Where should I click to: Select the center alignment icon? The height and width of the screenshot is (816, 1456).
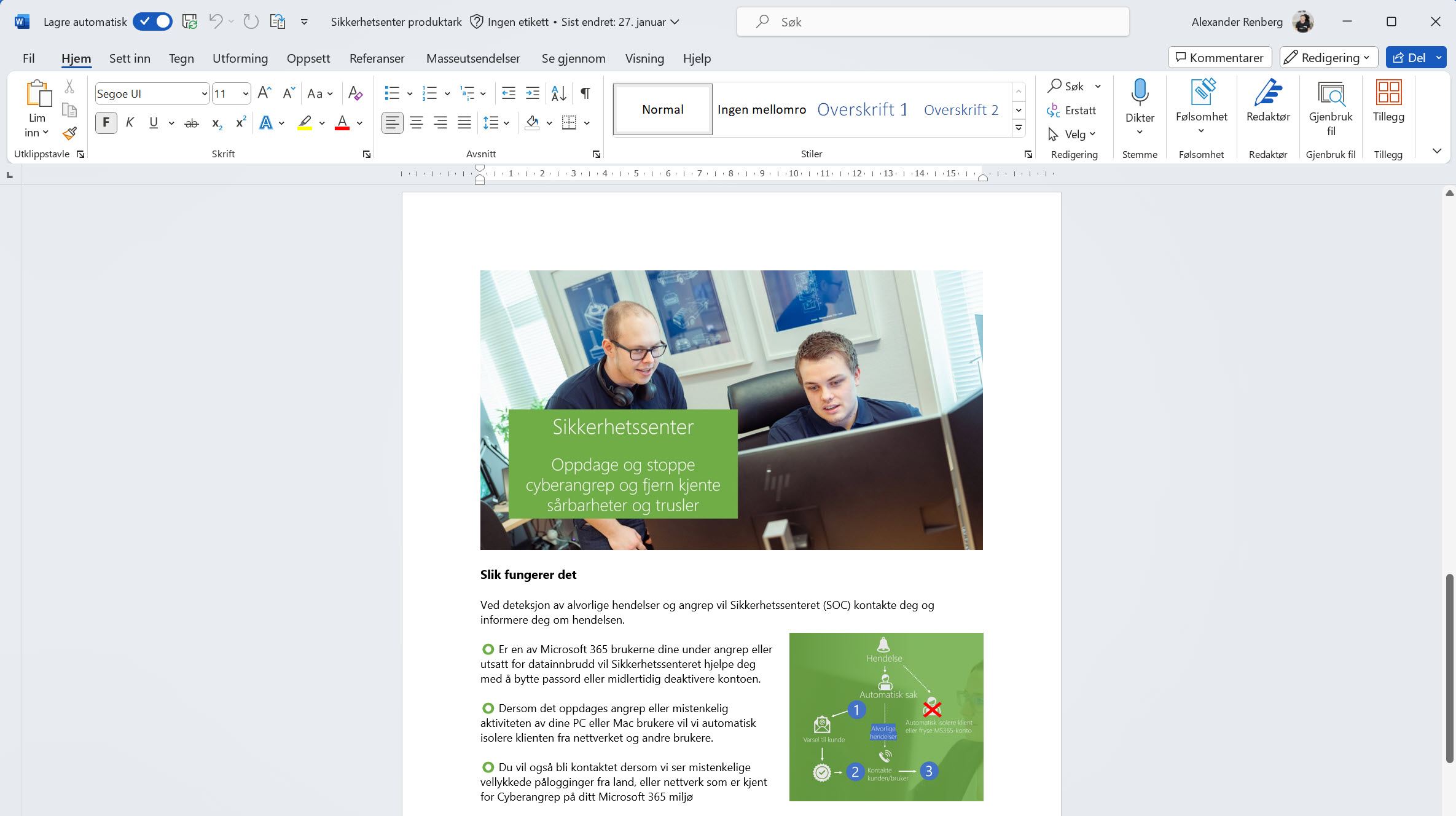coord(417,123)
